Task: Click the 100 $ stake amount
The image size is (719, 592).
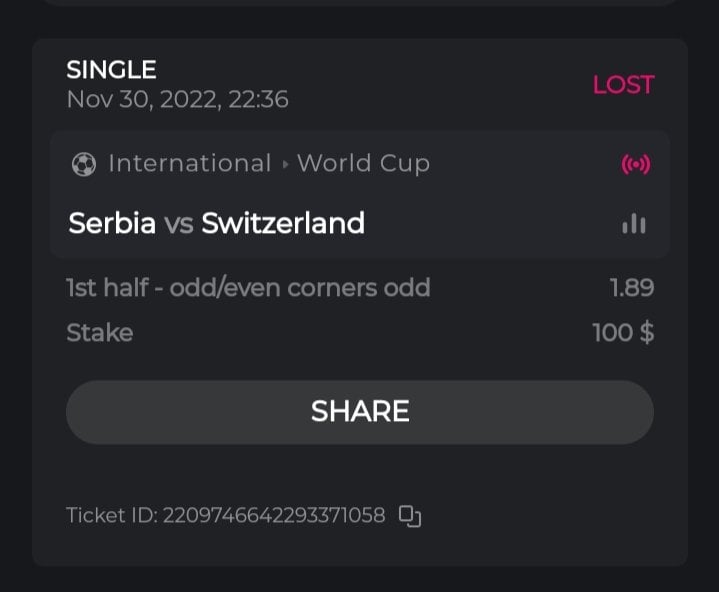Action: click(x=623, y=332)
